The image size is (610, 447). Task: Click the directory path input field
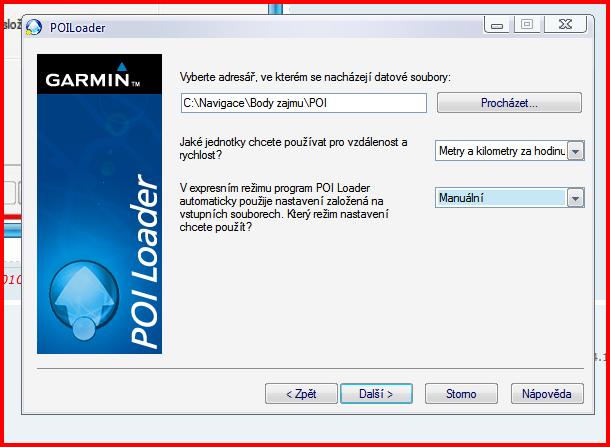303,103
